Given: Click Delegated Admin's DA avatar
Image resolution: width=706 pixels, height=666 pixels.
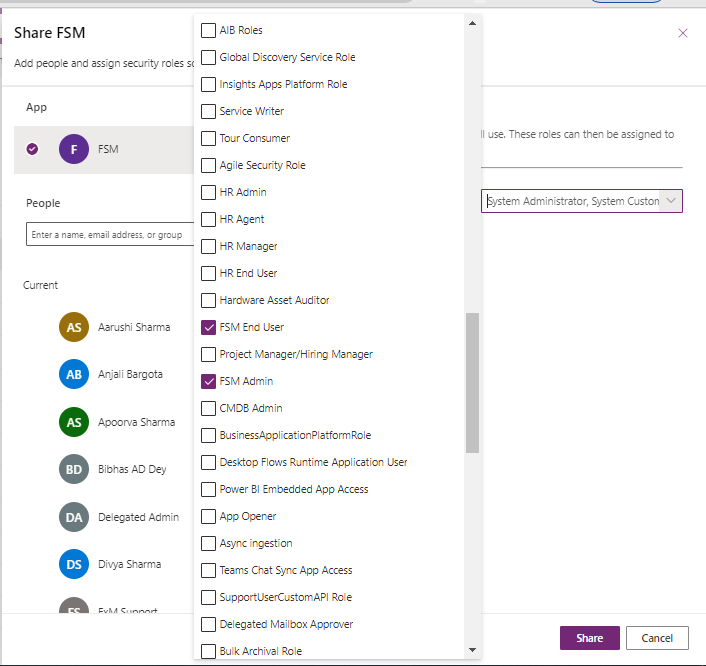Looking at the screenshot, I should (74, 517).
